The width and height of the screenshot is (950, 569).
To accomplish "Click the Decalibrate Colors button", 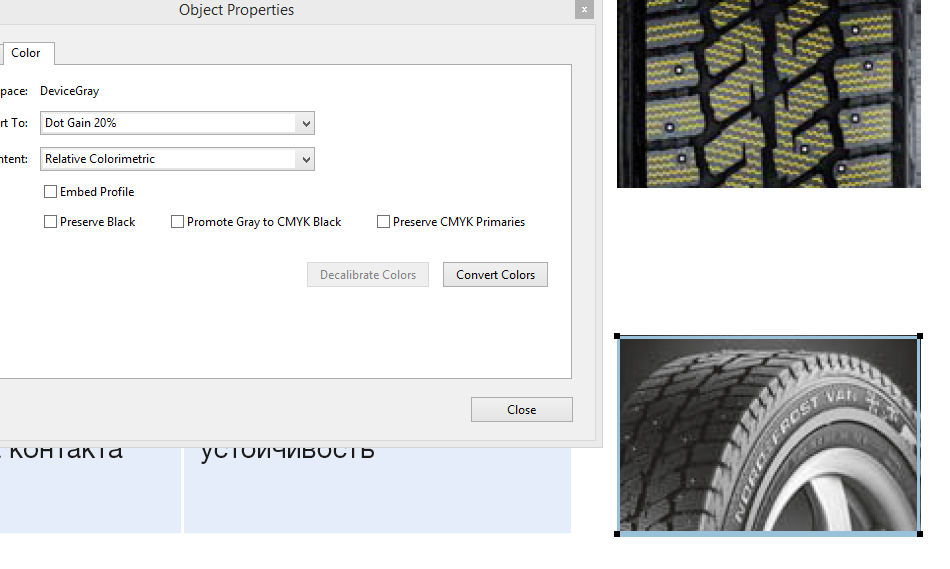I will (x=368, y=275).
